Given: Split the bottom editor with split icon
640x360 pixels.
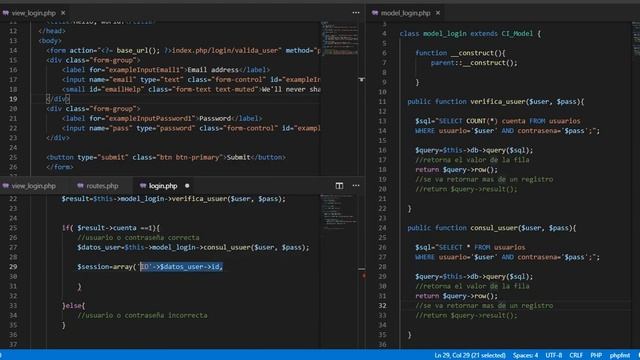Looking at the screenshot, I should (x=339, y=186).
